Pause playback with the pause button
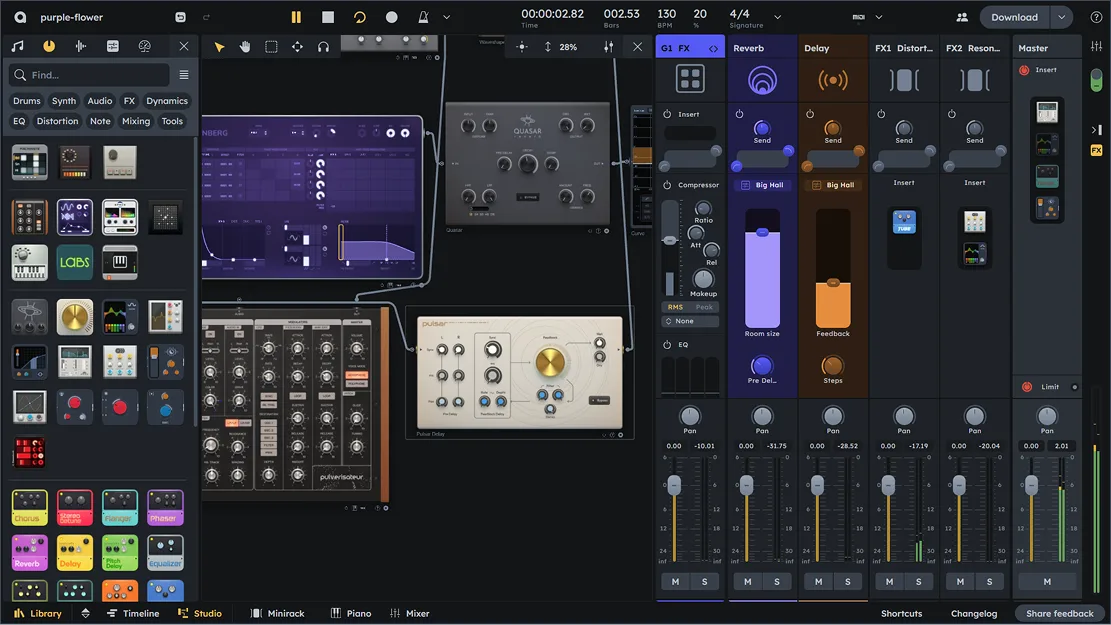The image size is (1111, 625). click(x=296, y=17)
